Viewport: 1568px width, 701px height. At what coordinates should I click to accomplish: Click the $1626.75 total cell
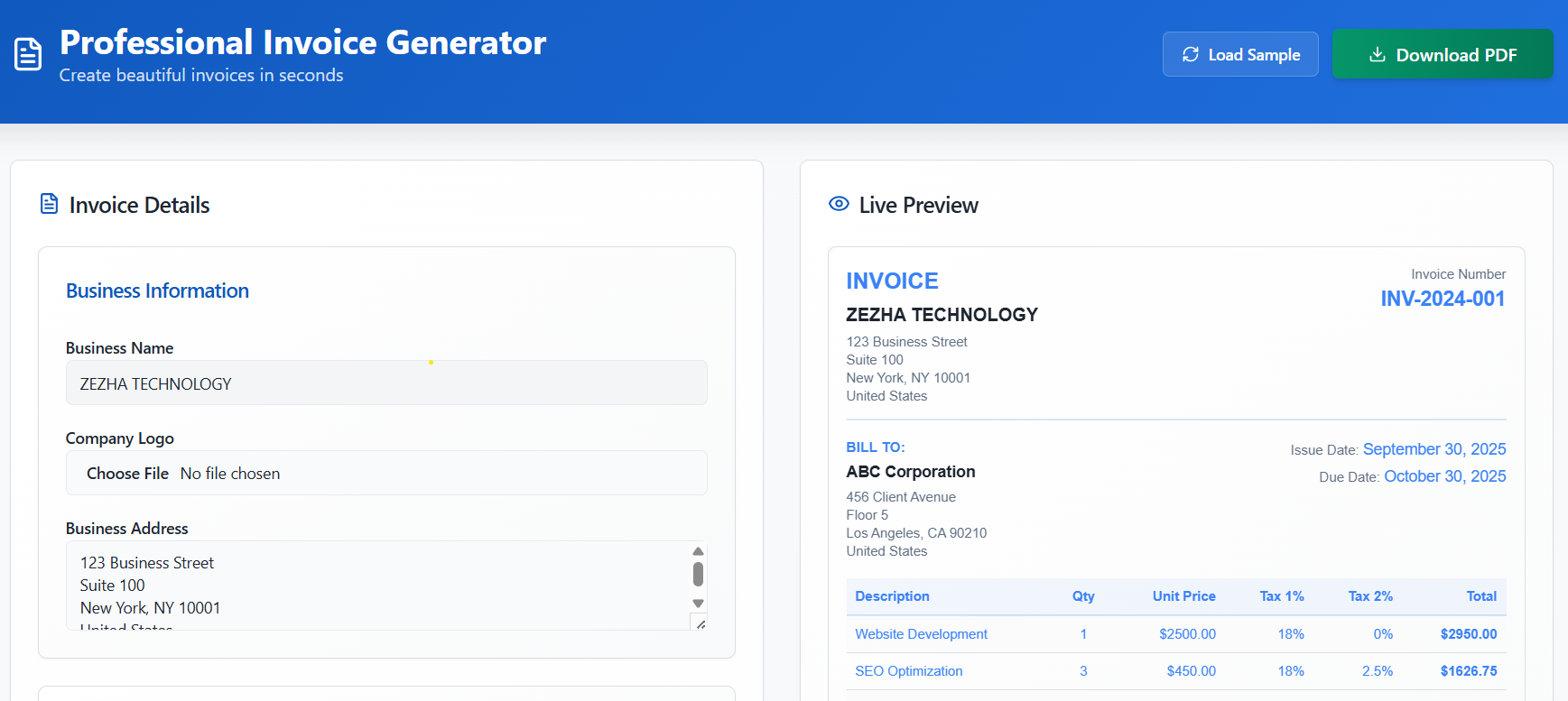pos(1469,671)
